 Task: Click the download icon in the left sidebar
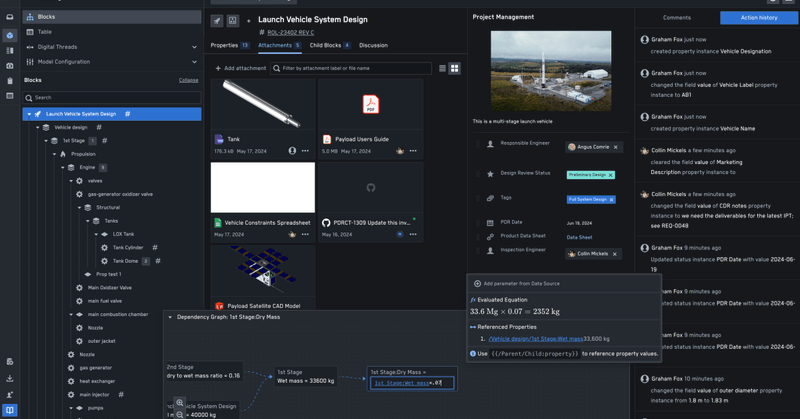pos(10,378)
